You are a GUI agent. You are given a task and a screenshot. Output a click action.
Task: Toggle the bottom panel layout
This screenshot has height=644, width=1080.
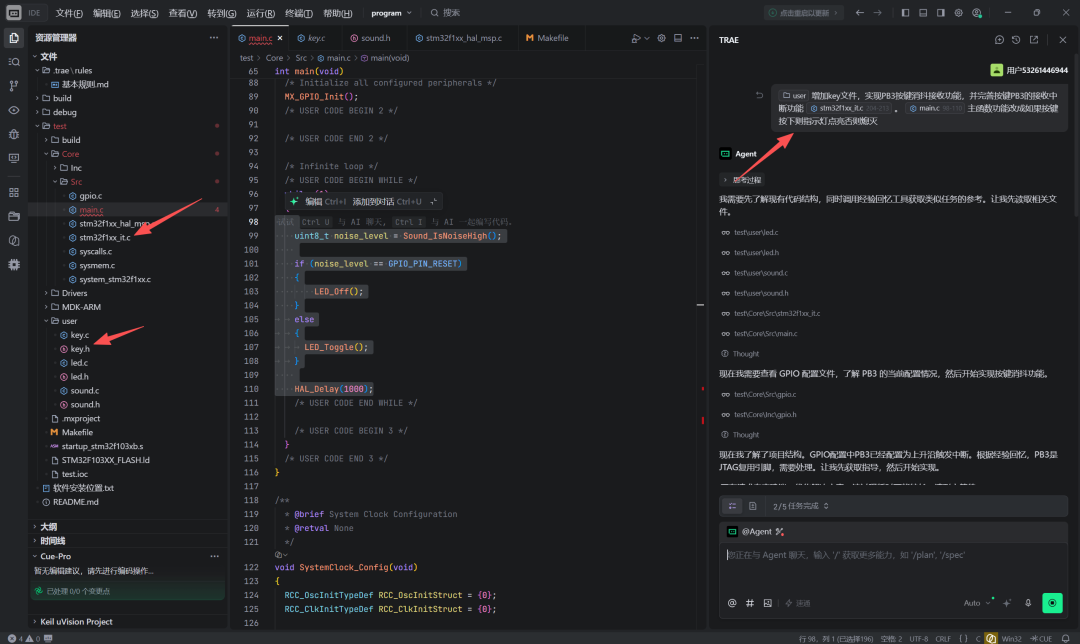[x=923, y=12]
